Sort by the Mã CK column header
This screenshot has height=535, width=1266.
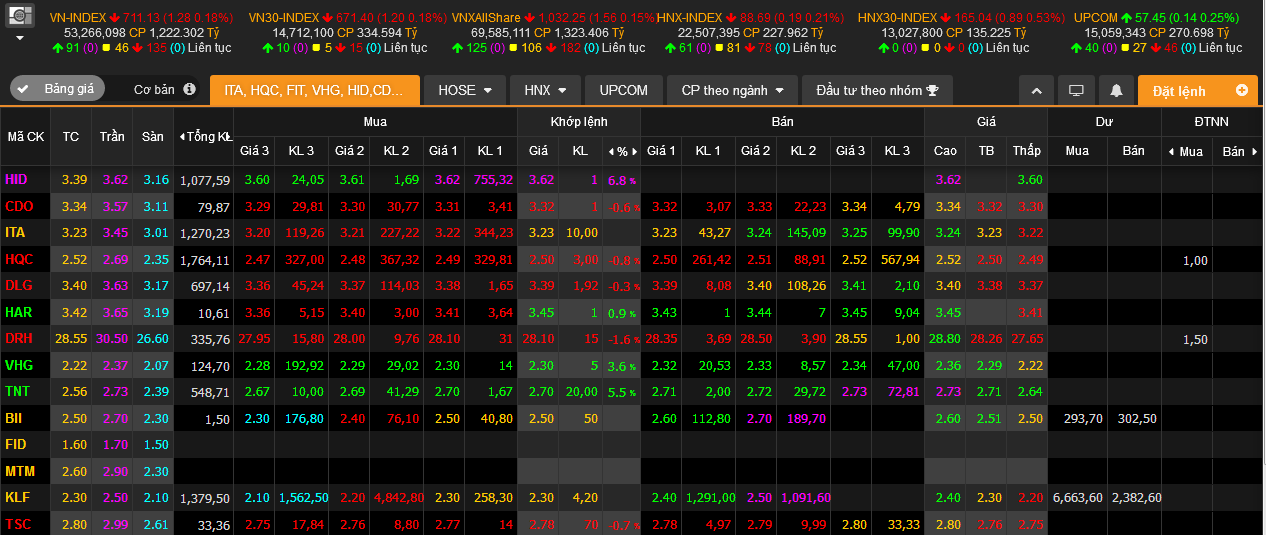(27, 136)
